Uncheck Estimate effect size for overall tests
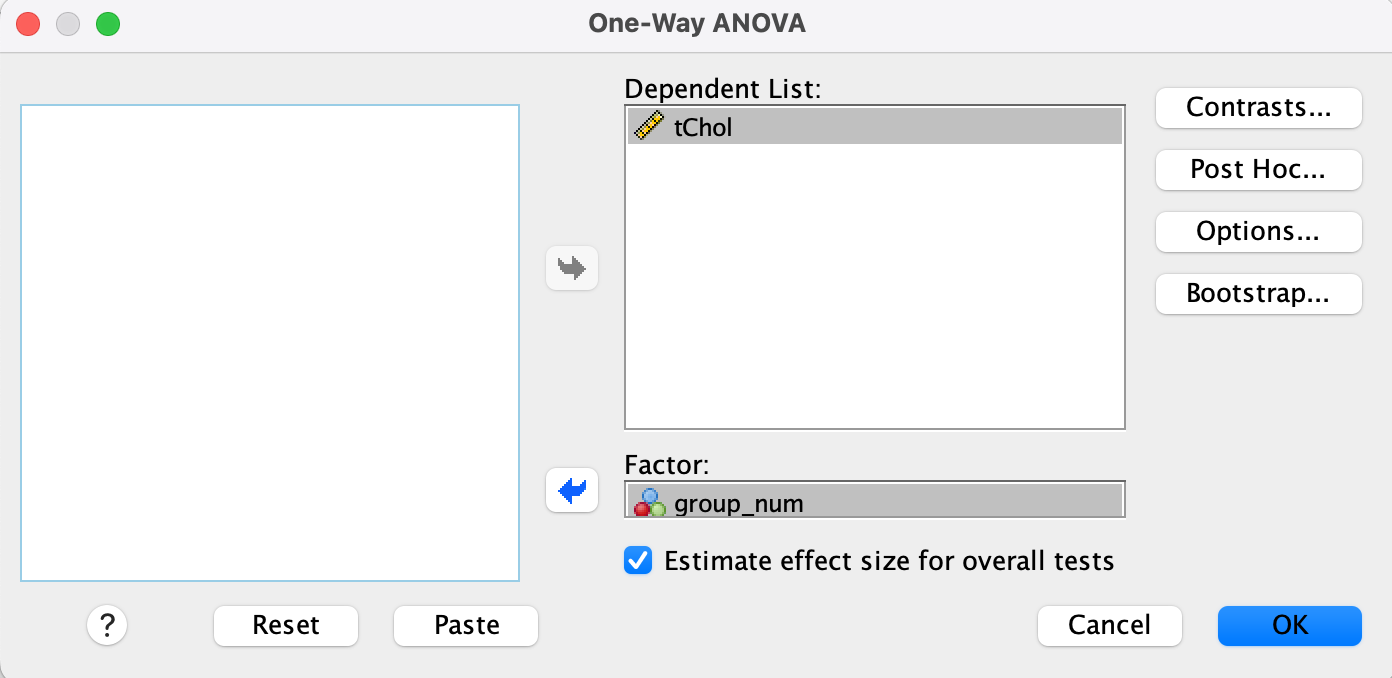The height and width of the screenshot is (678, 1392). click(x=637, y=560)
